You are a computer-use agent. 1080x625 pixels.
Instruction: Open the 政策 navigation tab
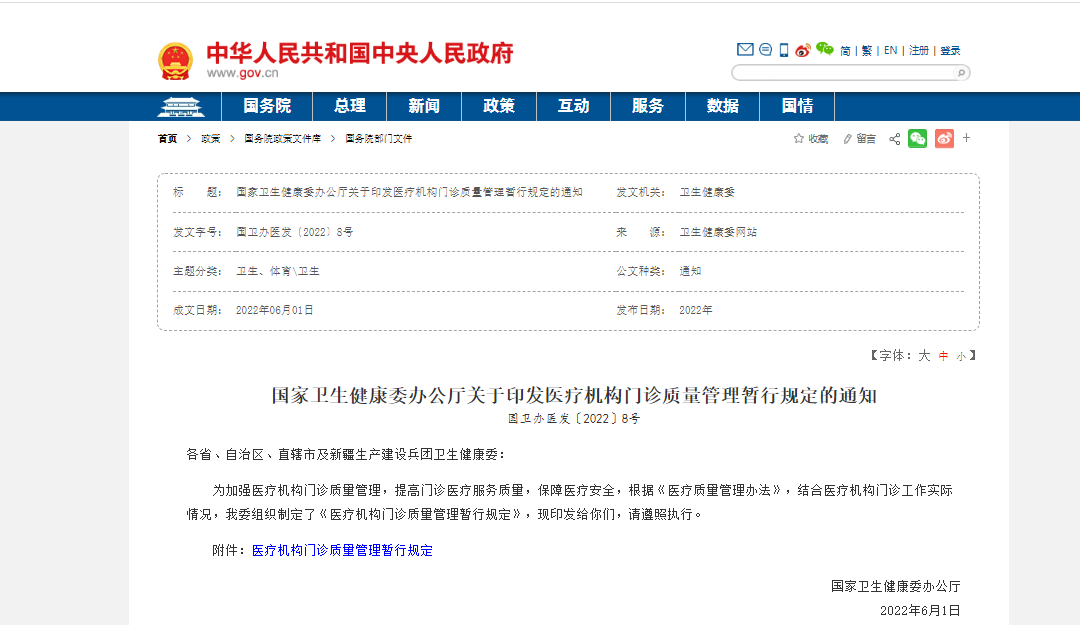(x=498, y=106)
